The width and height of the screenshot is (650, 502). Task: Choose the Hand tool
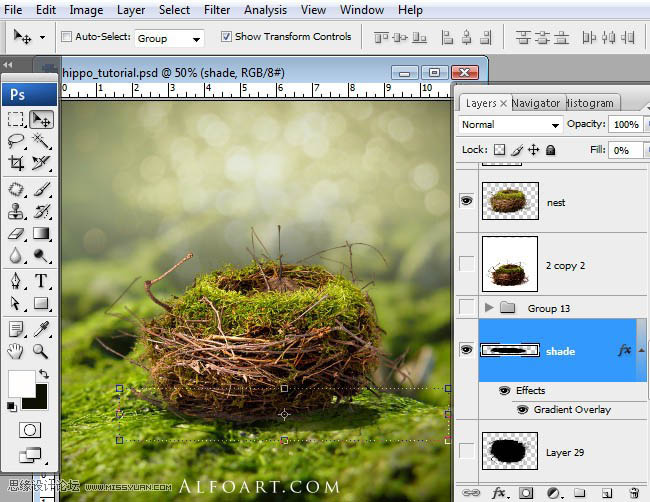(16, 351)
